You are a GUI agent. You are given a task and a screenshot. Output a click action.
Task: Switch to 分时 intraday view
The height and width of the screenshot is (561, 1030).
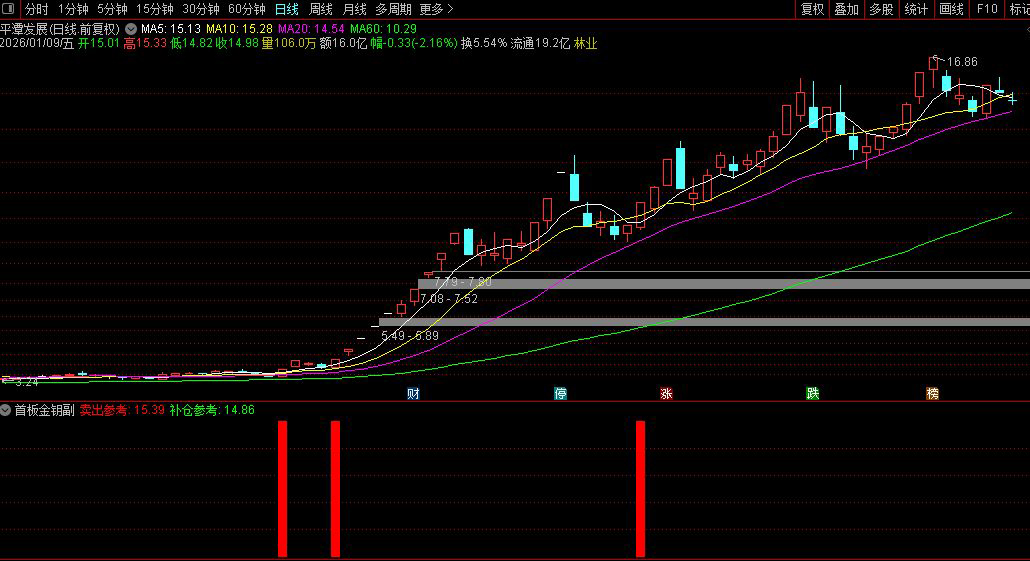click(x=37, y=9)
